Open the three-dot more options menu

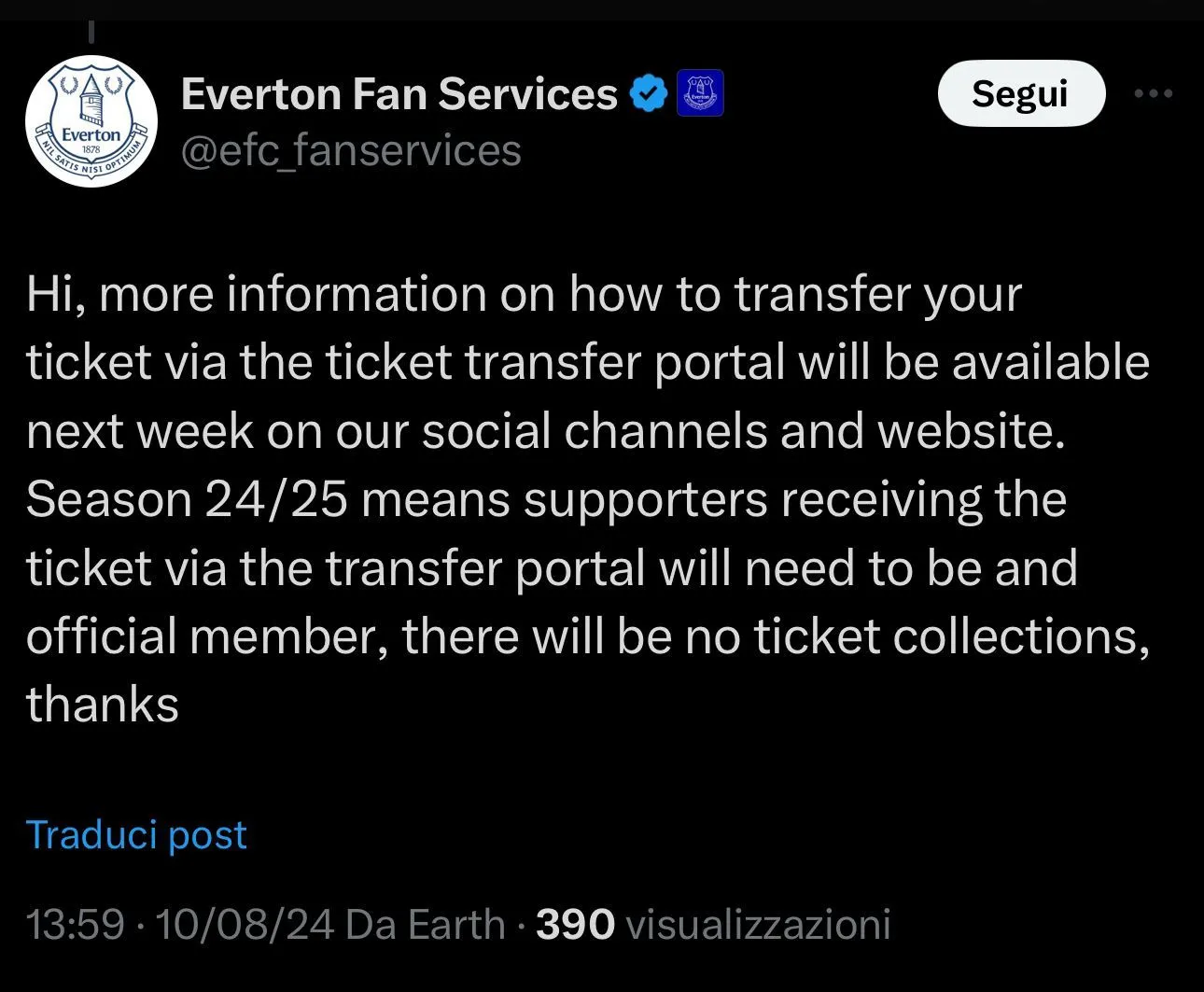tap(1153, 93)
